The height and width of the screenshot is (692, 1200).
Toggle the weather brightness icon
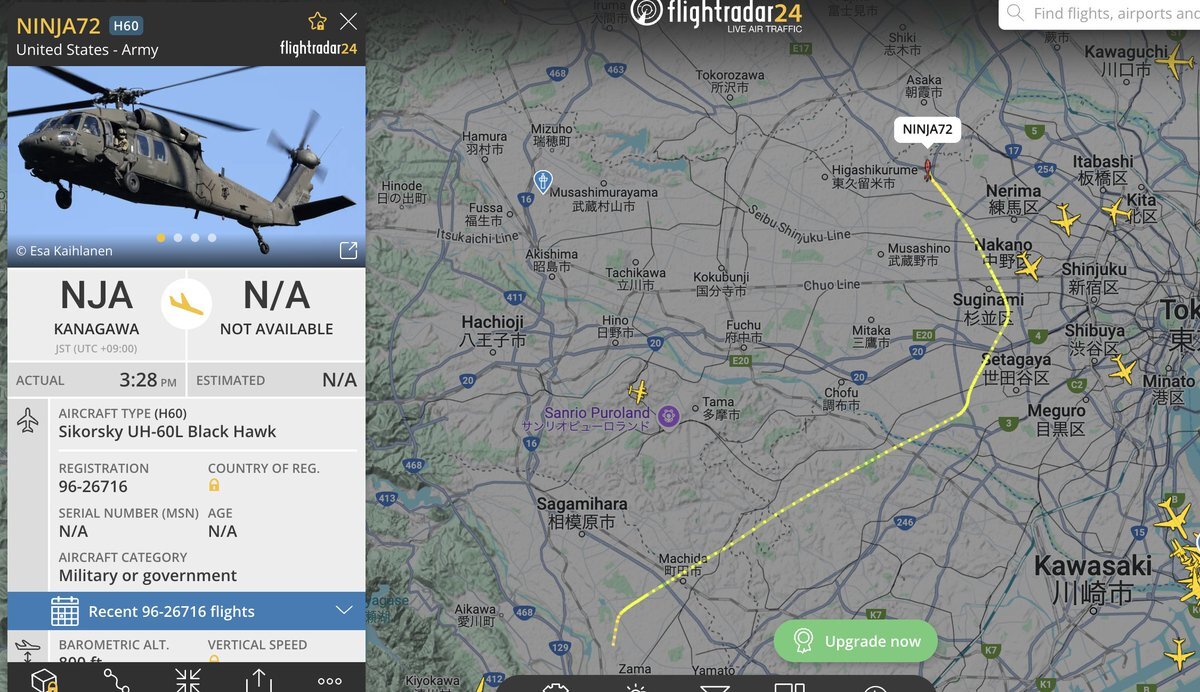coord(636,686)
